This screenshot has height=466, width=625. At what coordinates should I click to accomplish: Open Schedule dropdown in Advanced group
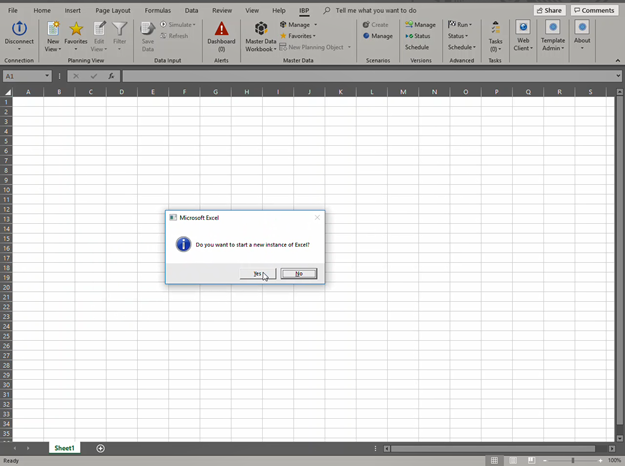point(462,47)
